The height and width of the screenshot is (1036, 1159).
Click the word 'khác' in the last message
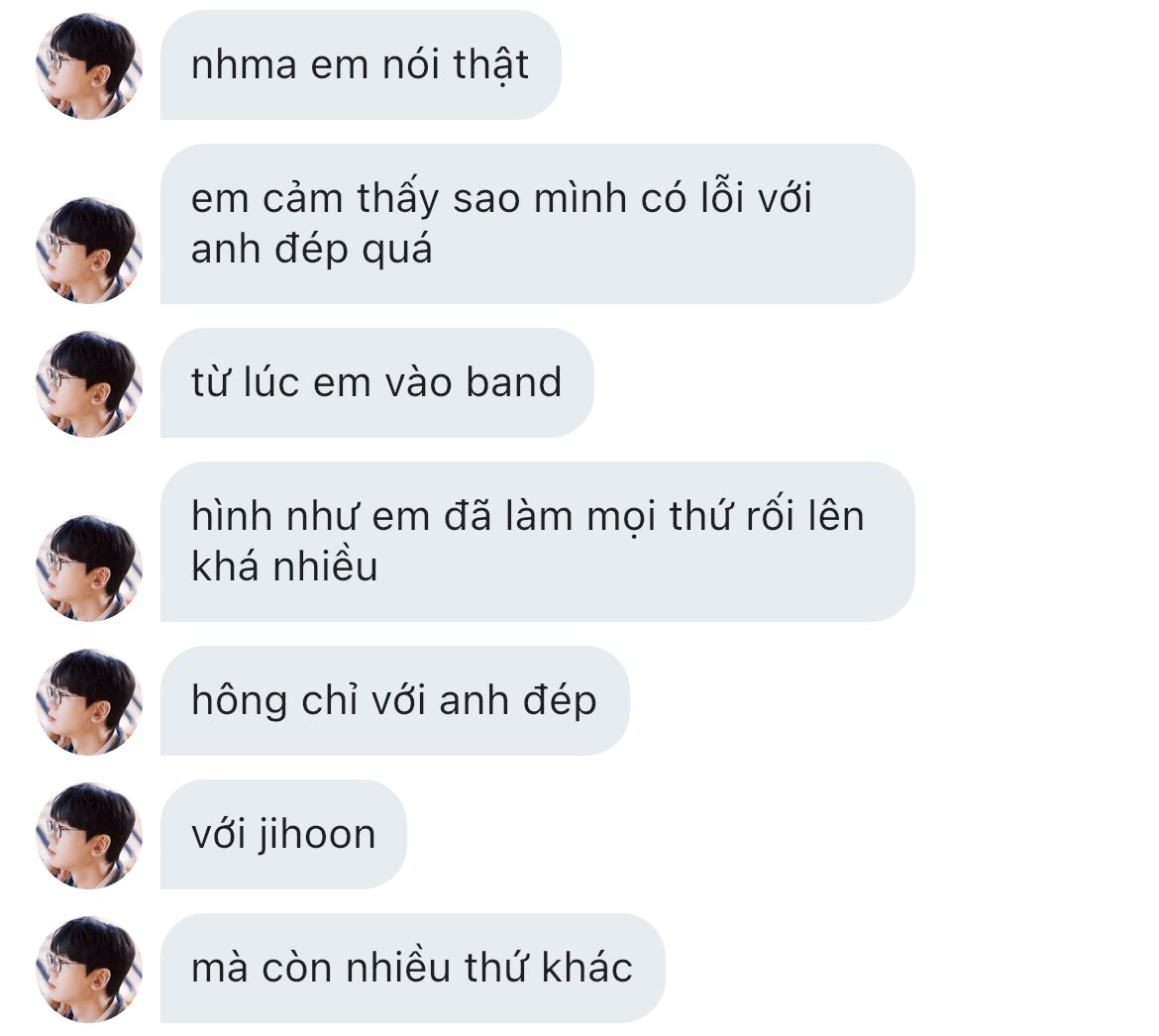tap(586, 968)
